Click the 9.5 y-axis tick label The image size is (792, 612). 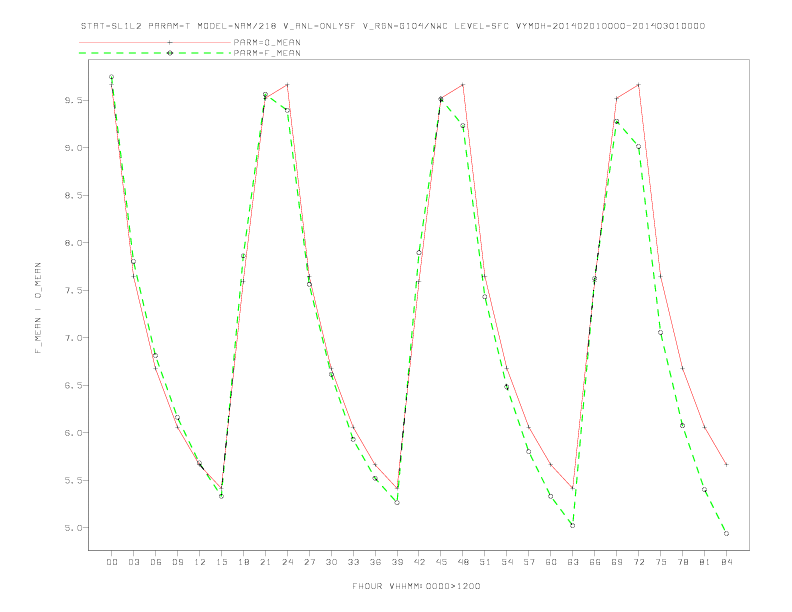click(73, 100)
